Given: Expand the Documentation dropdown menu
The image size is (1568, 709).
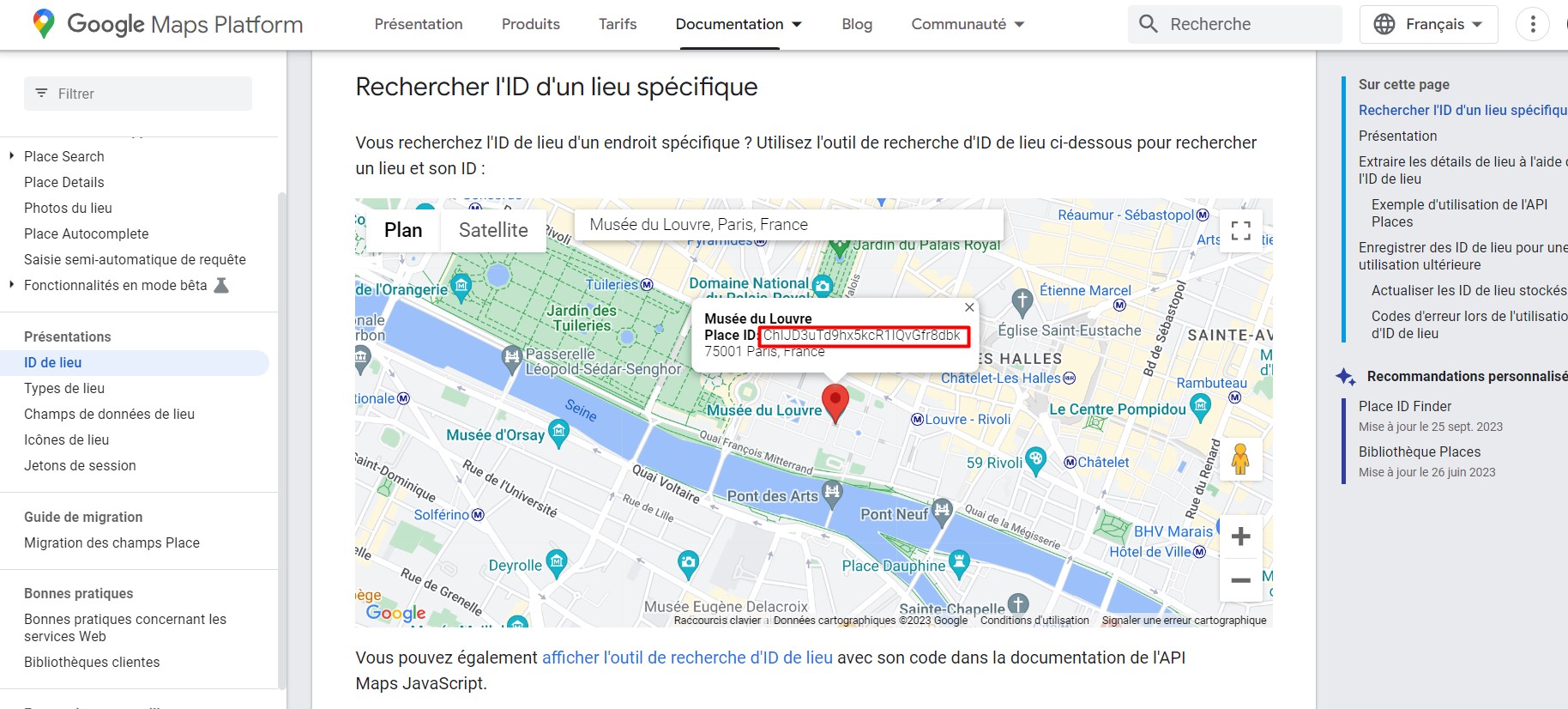Looking at the screenshot, I should click(x=739, y=24).
